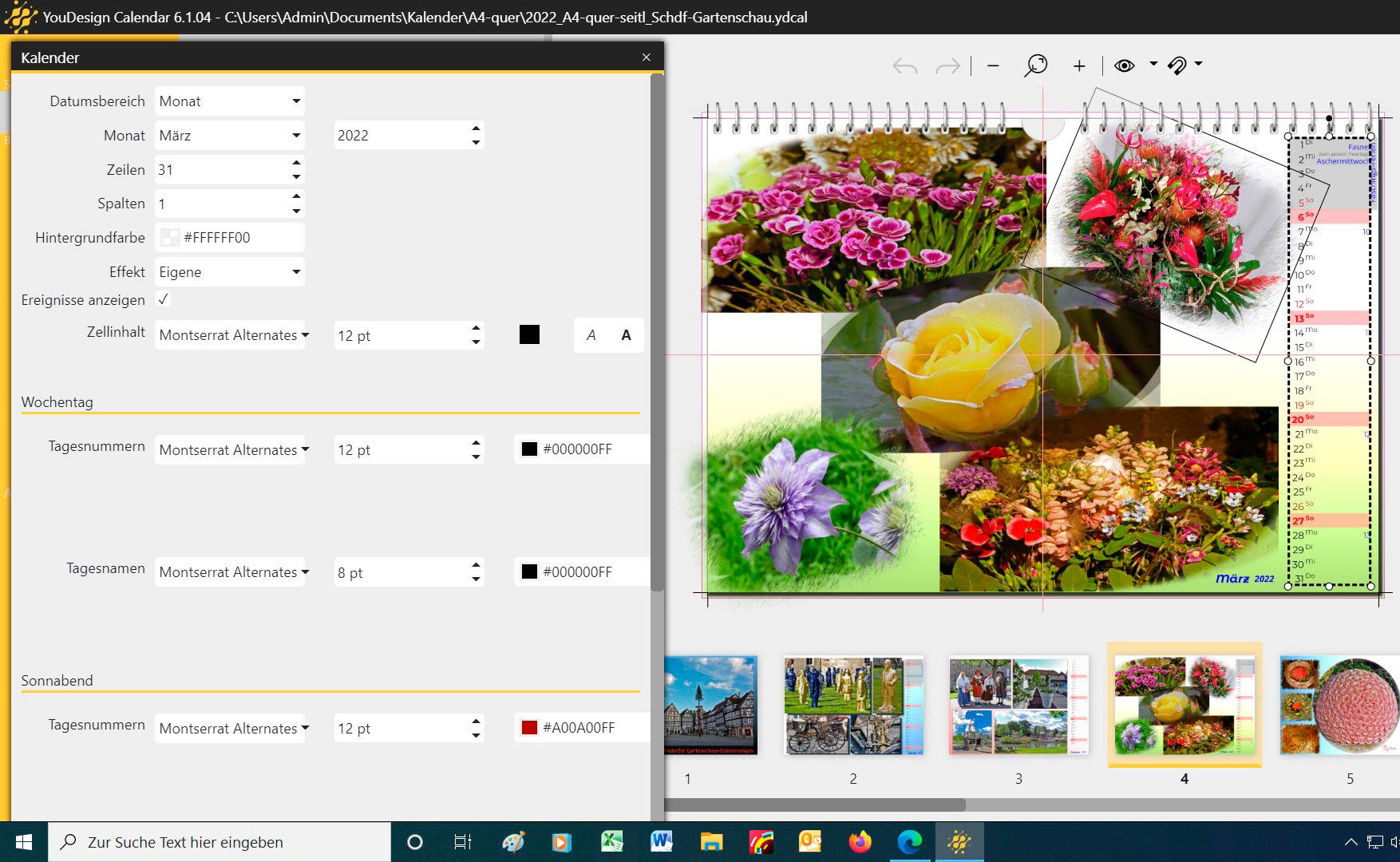Click the magnifier zoom-fit icon
The height and width of the screenshot is (862, 1400).
point(1035,65)
